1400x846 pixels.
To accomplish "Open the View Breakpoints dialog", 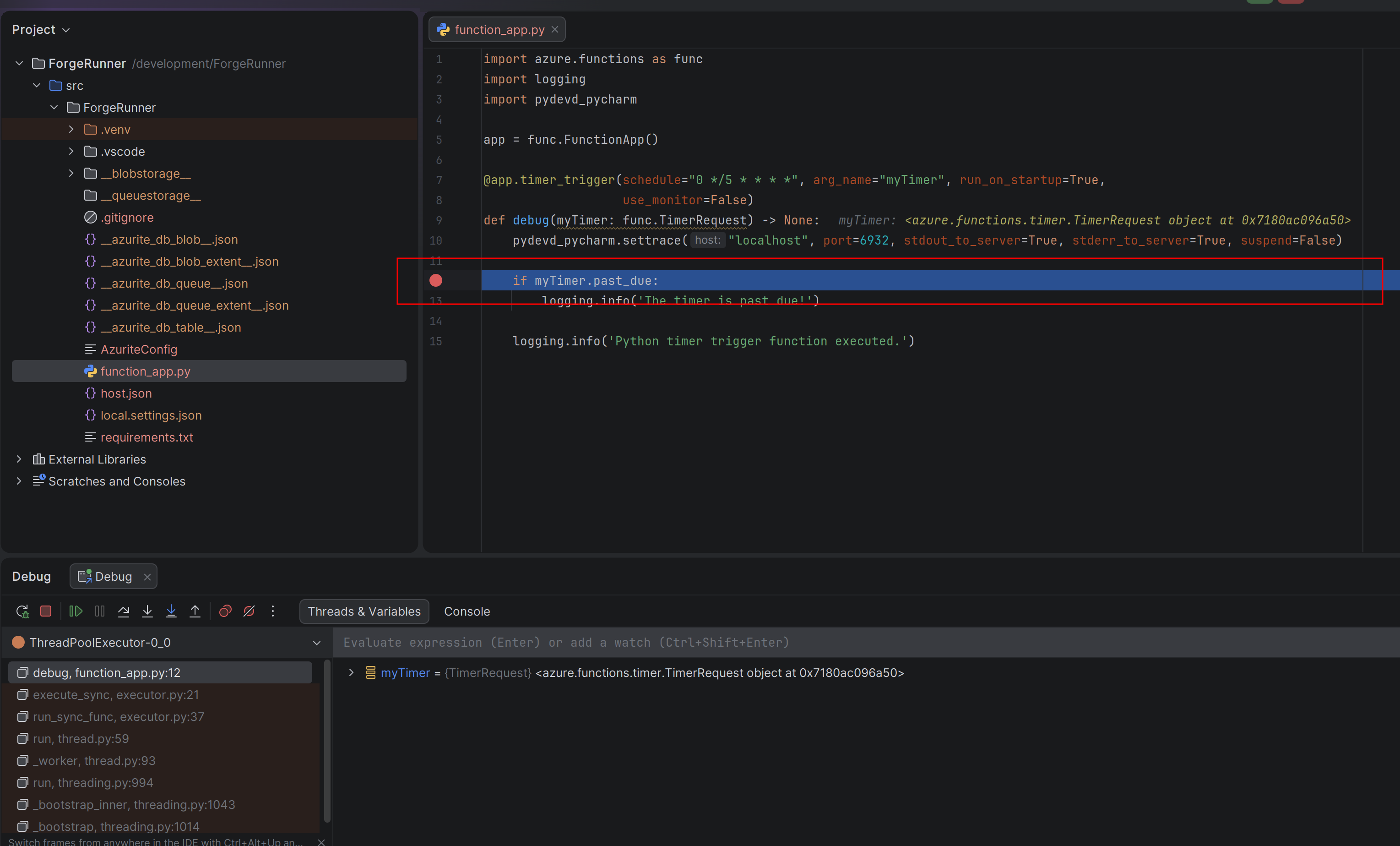I will click(x=225, y=611).
